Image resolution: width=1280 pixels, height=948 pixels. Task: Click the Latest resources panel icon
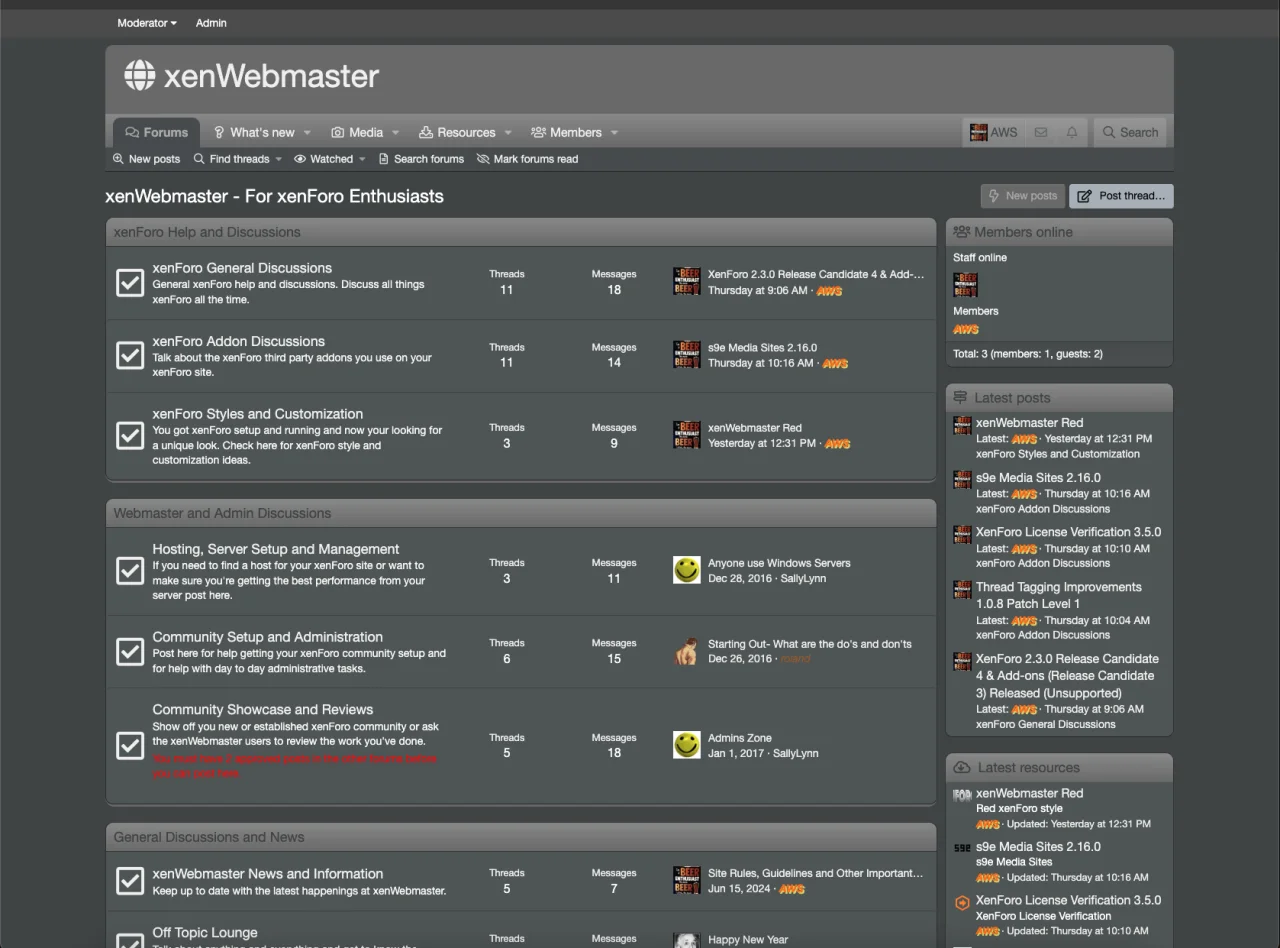click(960, 767)
